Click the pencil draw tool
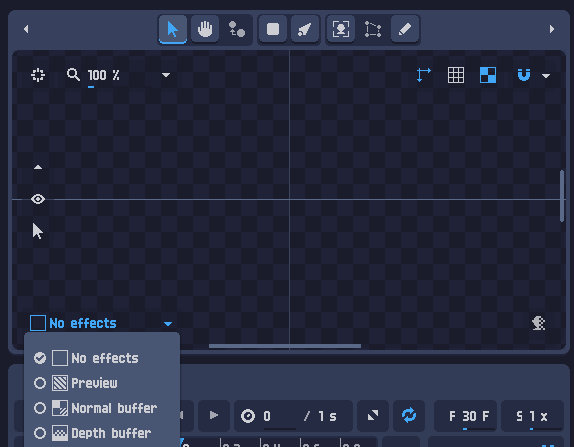This screenshot has width=574, height=447. [x=405, y=29]
